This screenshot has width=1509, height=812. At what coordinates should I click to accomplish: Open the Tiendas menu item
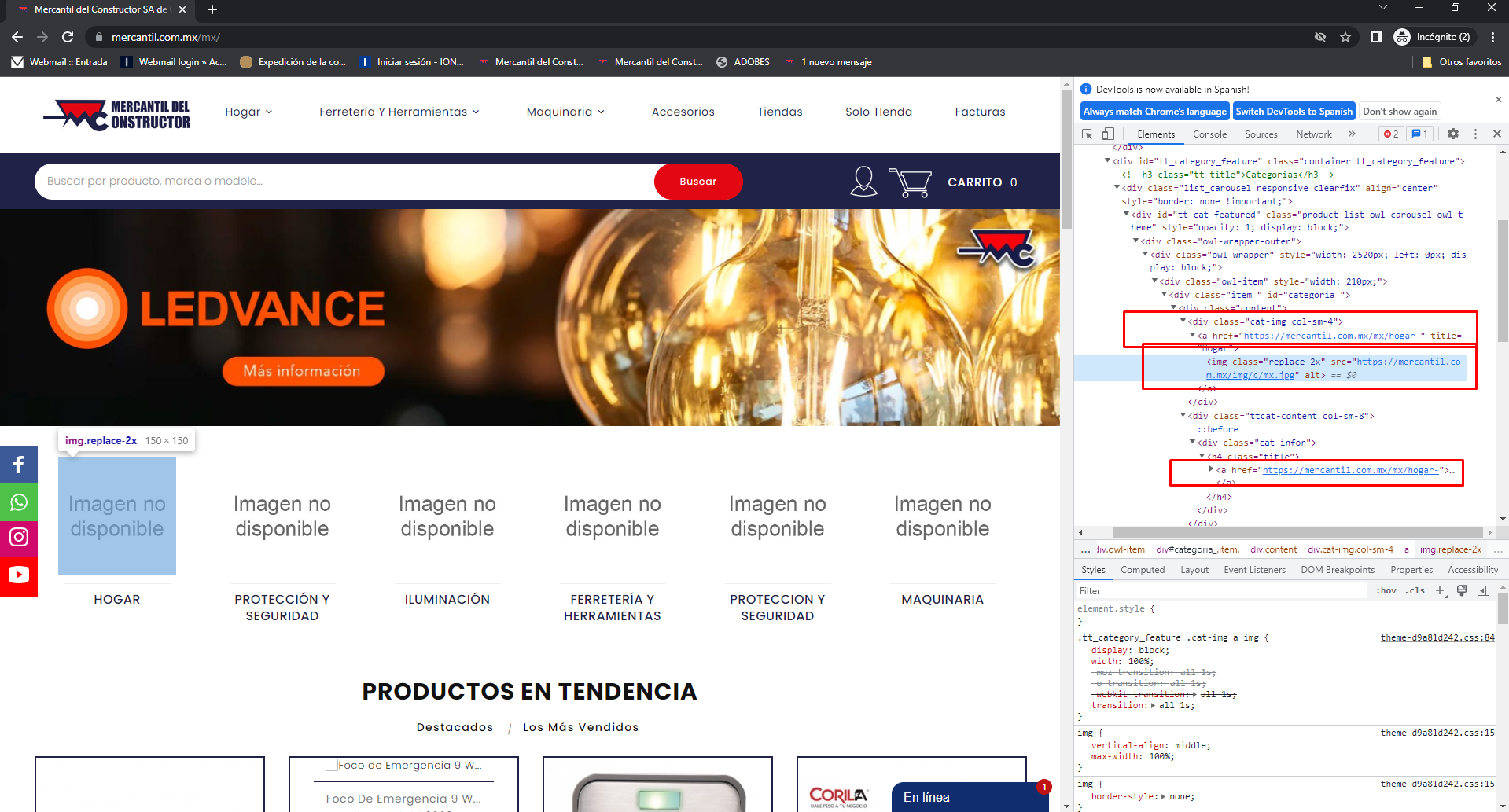779,112
